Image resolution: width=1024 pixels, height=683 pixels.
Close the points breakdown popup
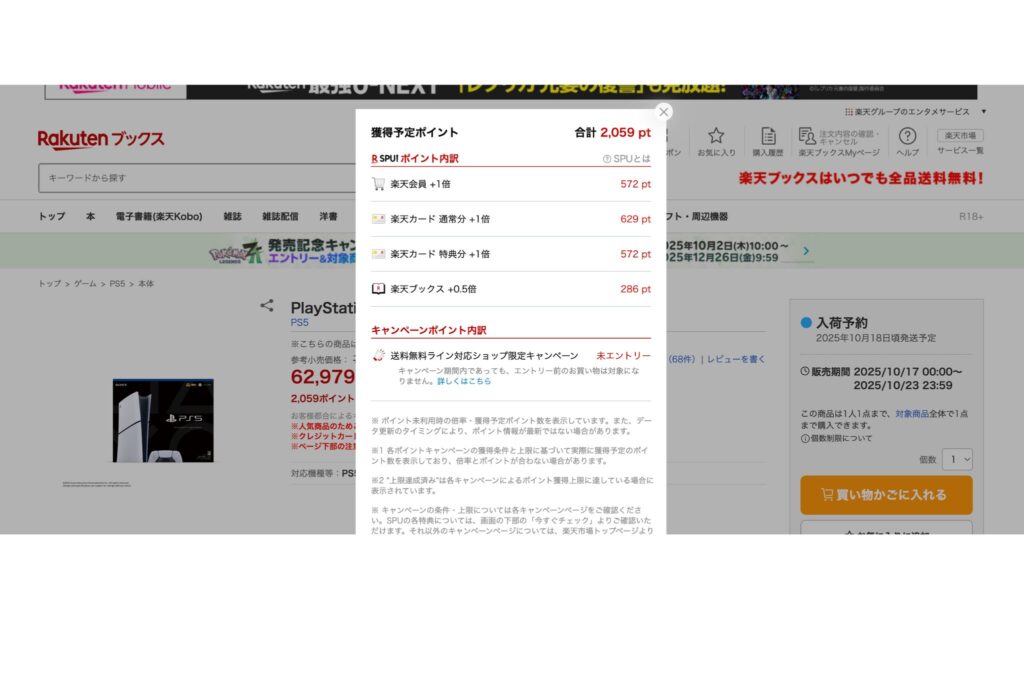pyautogui.click(x=663, y=112)
